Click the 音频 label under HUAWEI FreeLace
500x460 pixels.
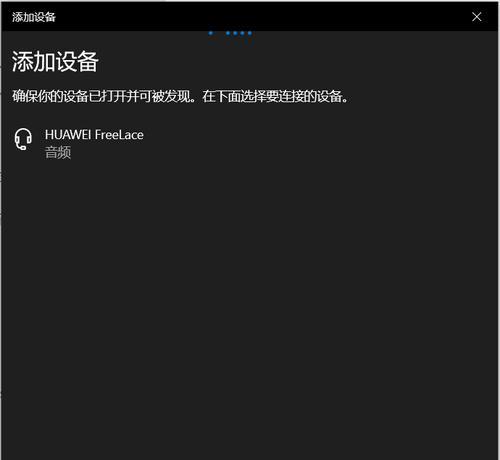tap(58, 153)
